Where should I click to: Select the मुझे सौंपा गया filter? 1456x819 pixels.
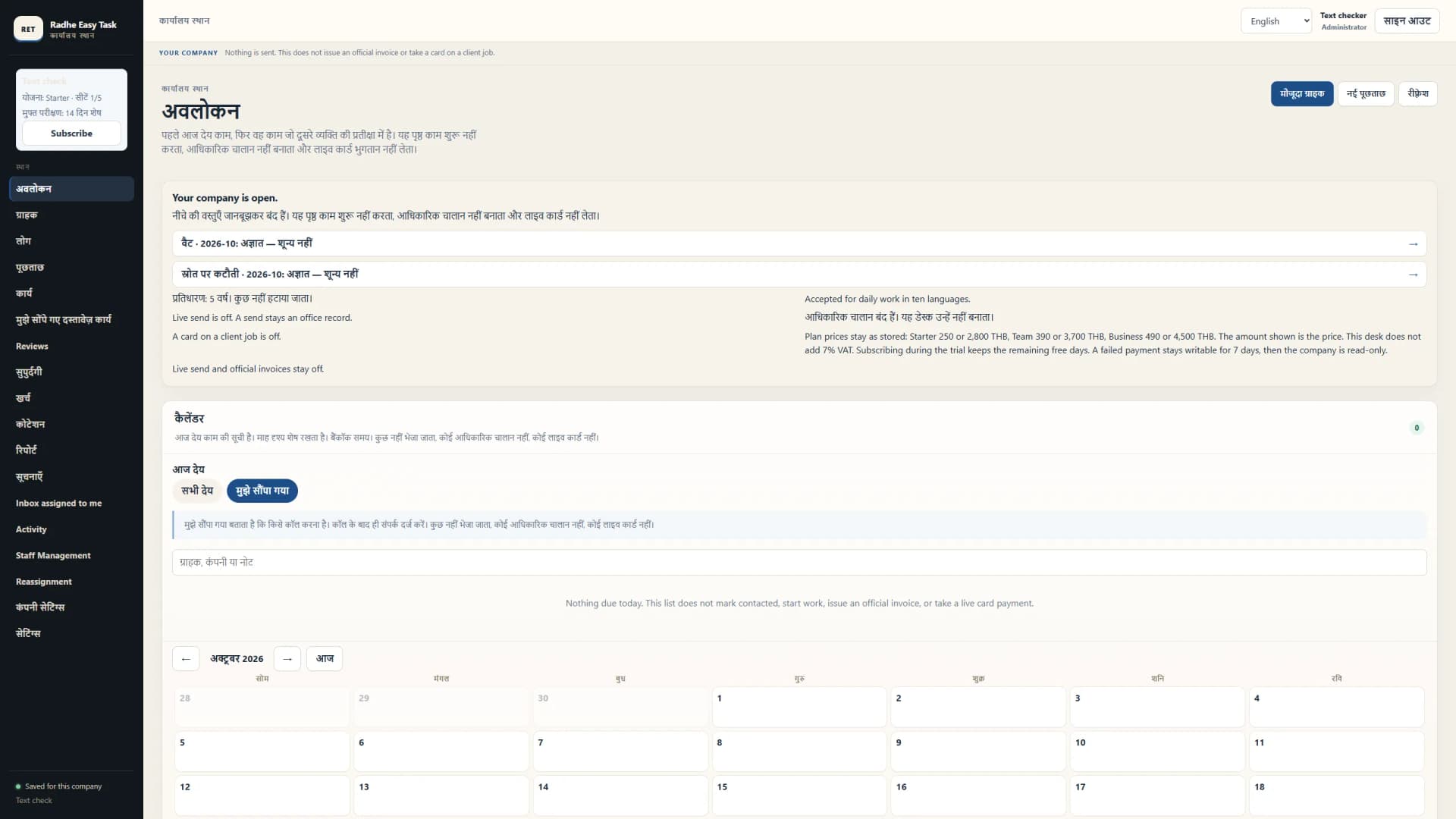click(x=262, y=491)
